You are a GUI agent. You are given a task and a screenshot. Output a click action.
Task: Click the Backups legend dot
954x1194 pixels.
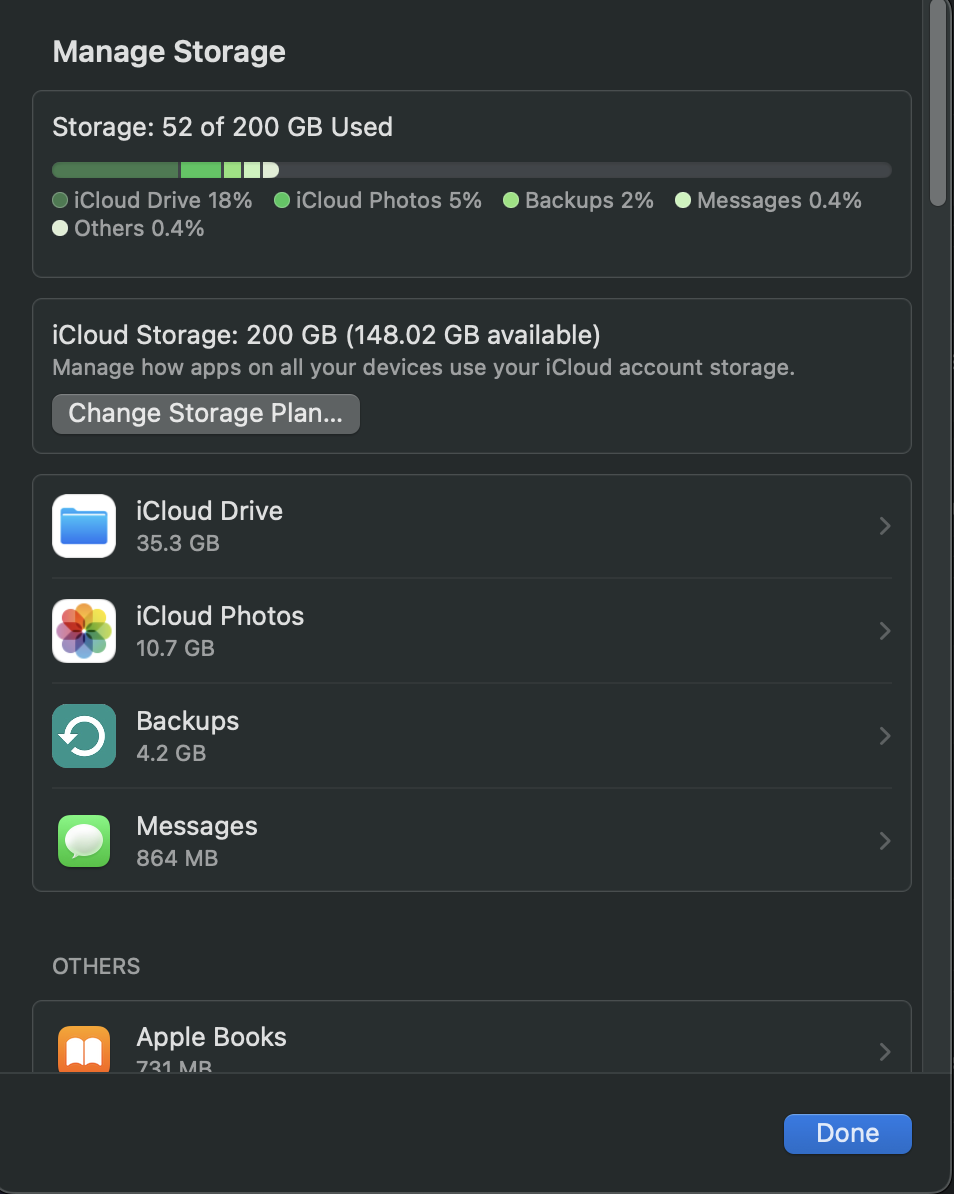509,200
